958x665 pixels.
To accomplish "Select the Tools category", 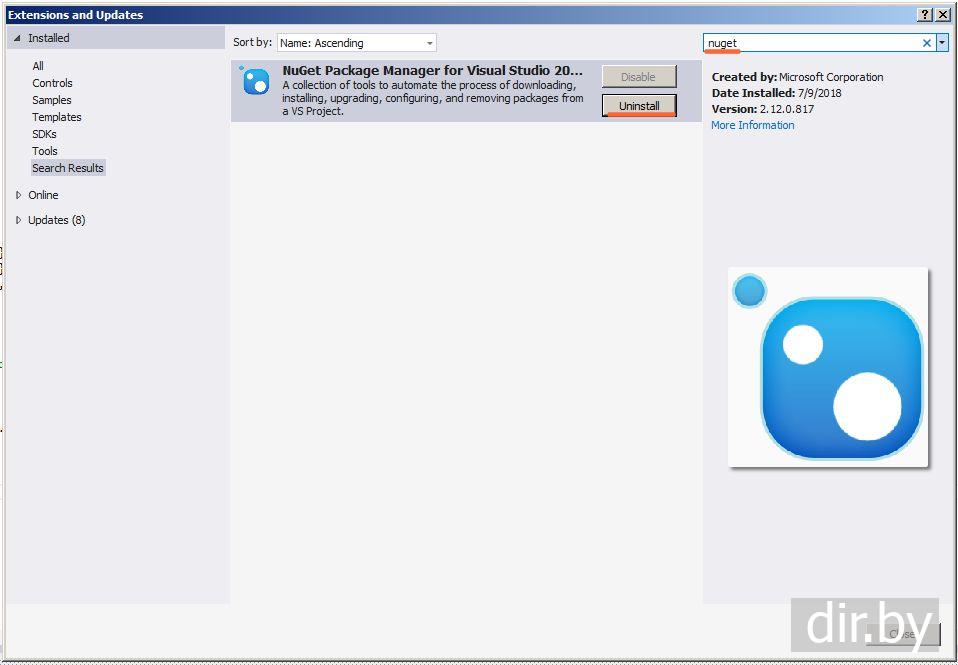I will [45, 151].
